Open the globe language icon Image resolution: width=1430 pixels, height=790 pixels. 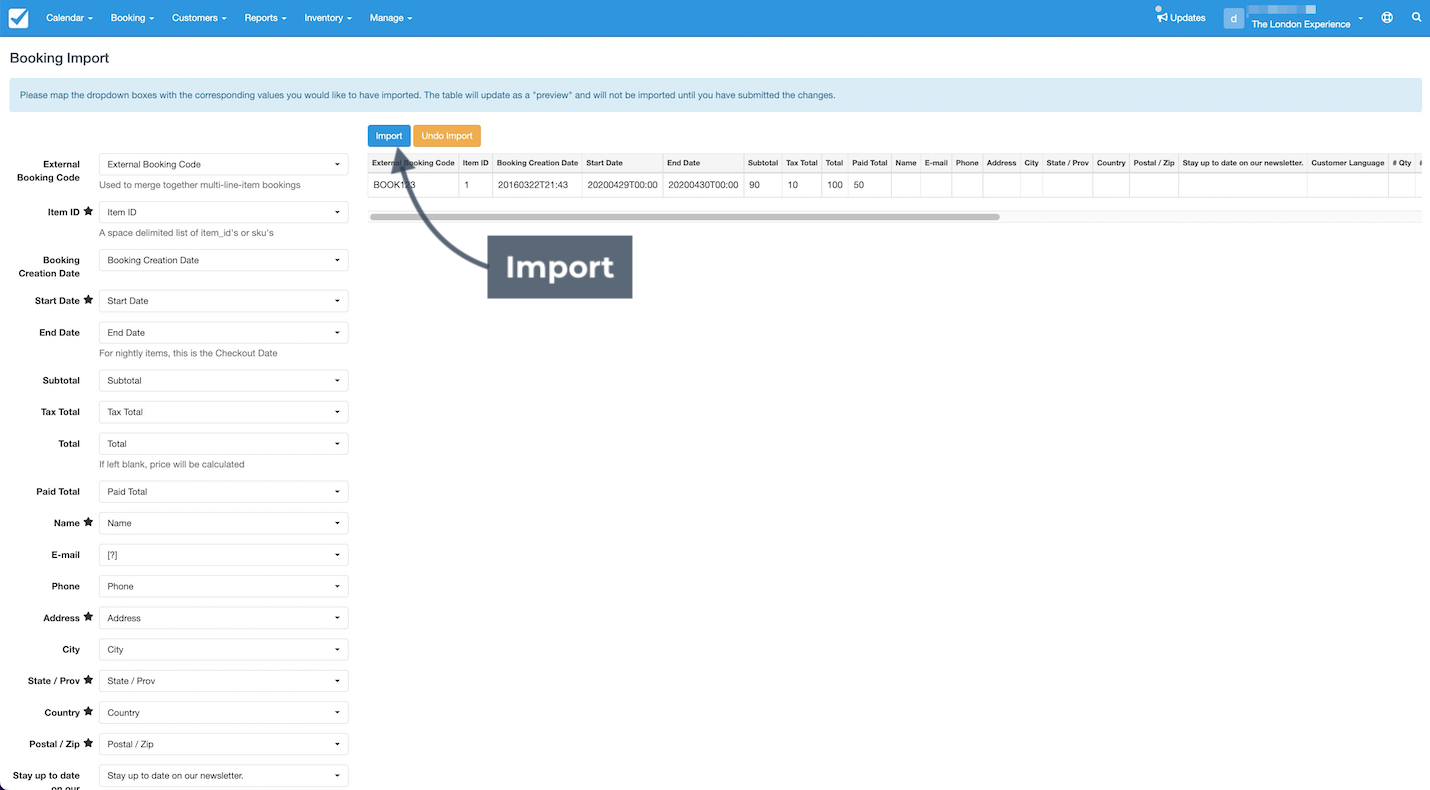tap(1387, 18)
